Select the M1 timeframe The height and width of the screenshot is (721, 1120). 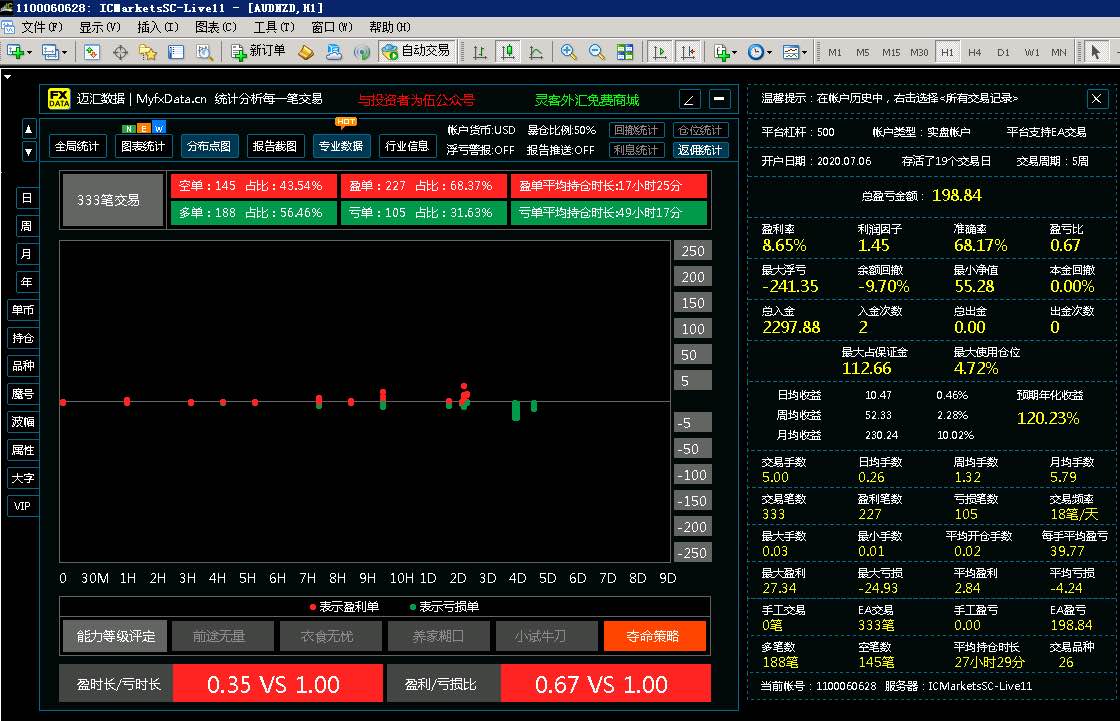tap(834, 52)
